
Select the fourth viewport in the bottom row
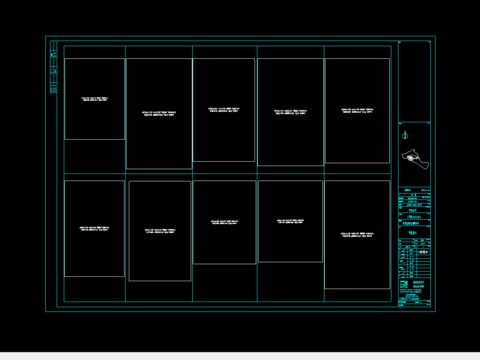290,221
